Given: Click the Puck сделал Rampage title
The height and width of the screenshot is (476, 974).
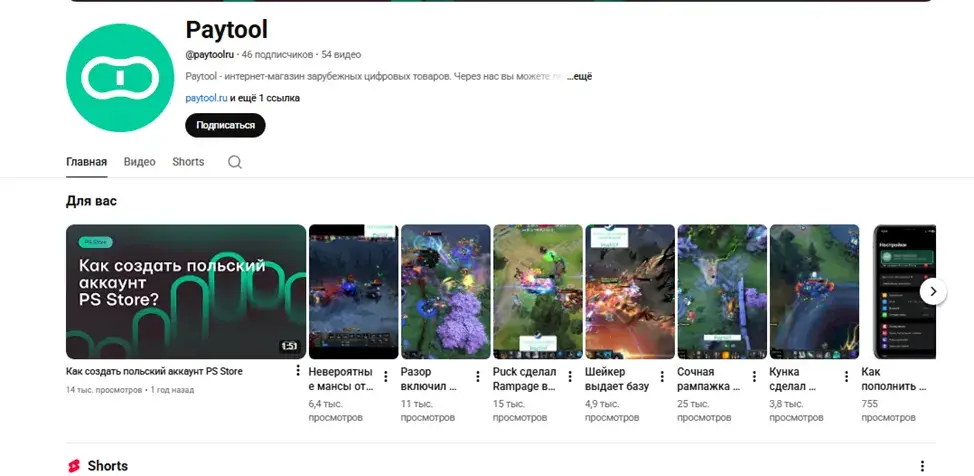Looking at the screenshot, I should pos(524,379).
